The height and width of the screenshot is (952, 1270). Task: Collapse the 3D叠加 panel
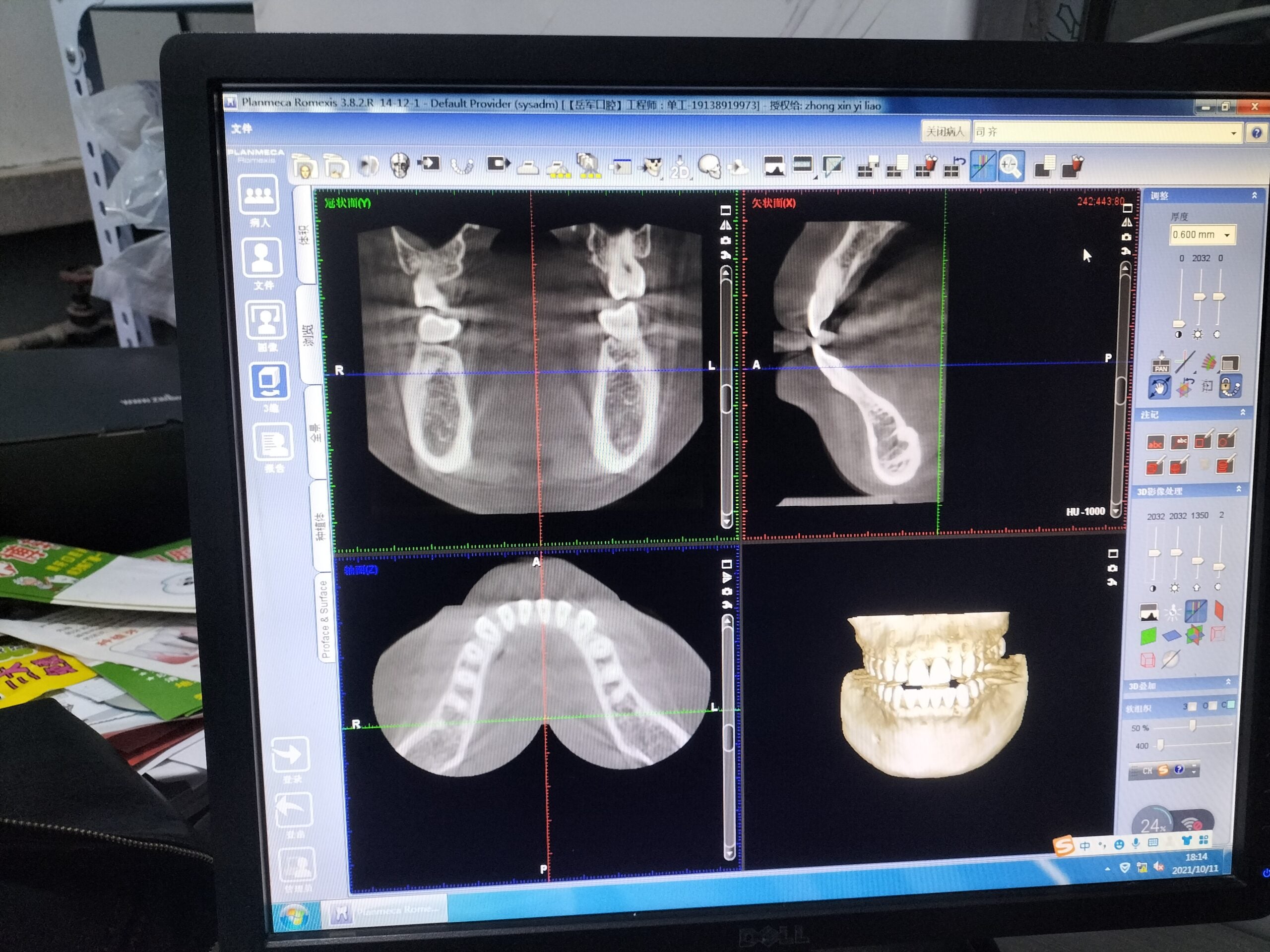[1228, 682]
